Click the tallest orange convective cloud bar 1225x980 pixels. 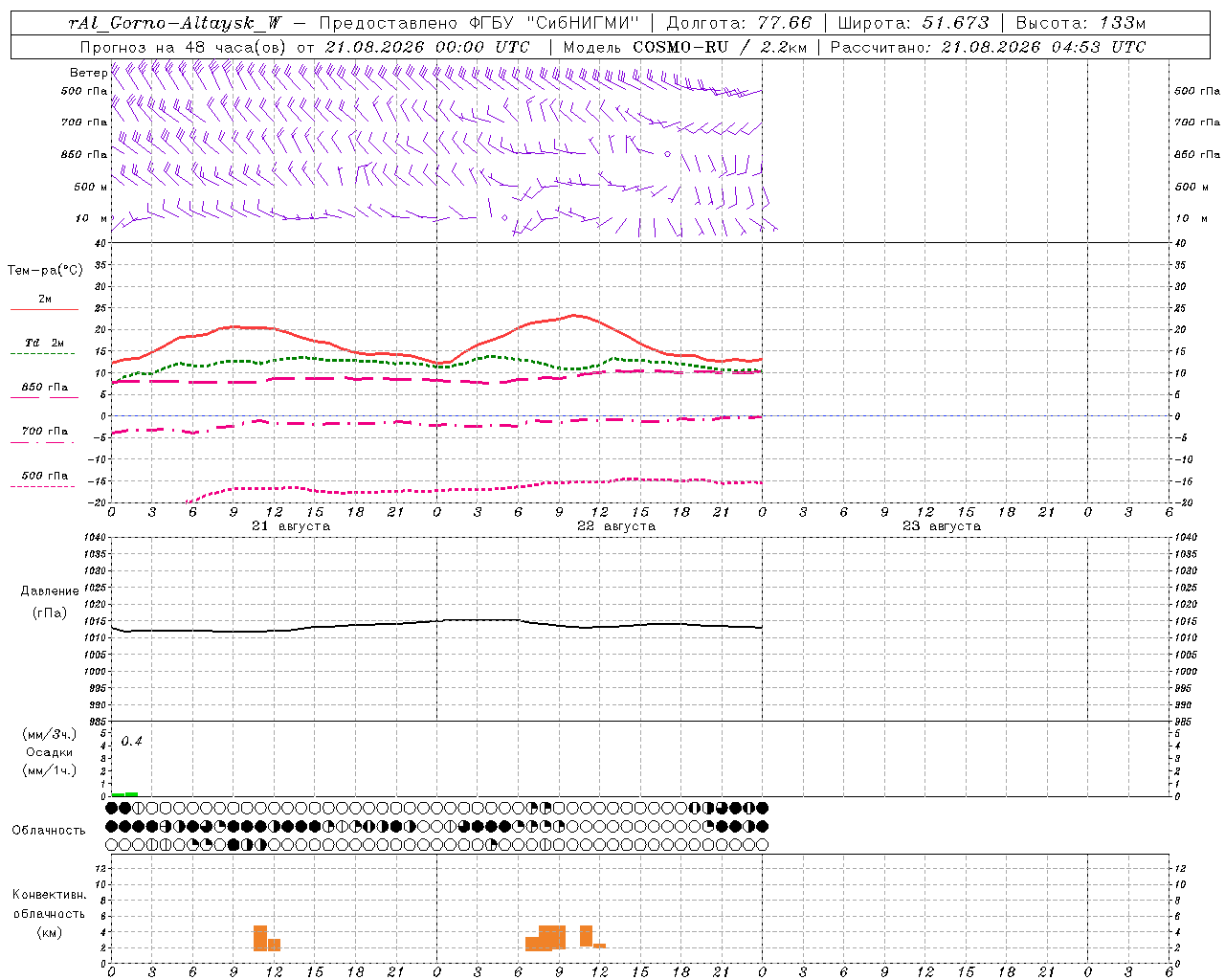(x=260, y=938)
